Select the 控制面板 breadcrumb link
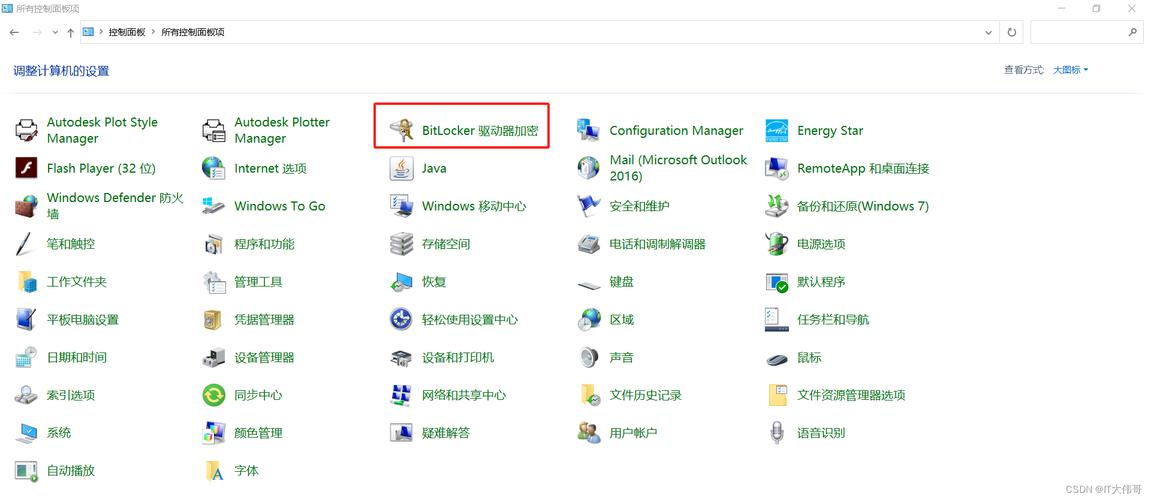 (x=127, y=32)
